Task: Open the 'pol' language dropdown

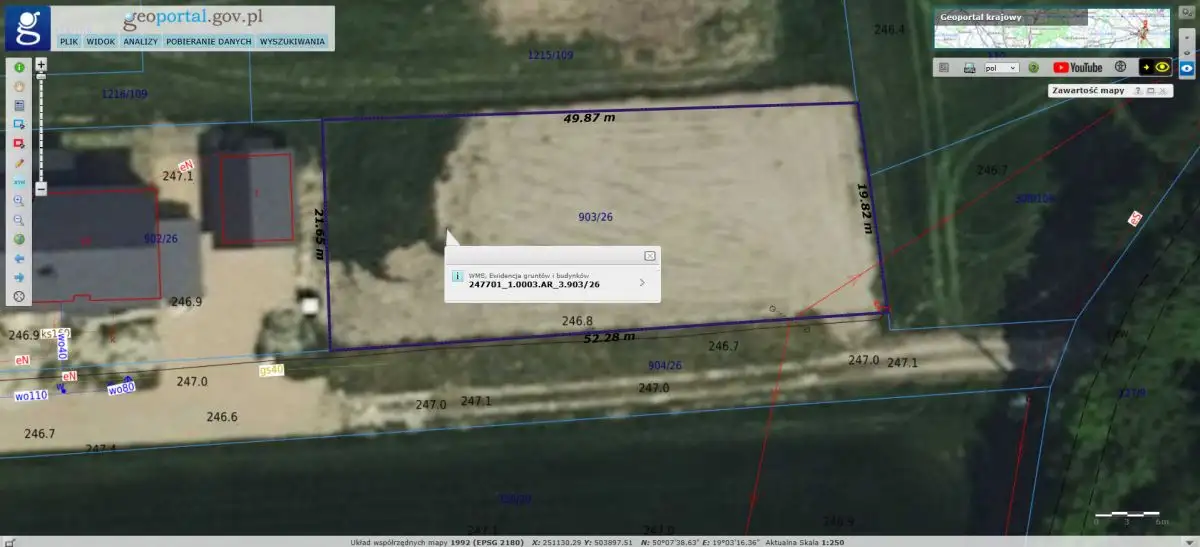Action: (1001, 68)
